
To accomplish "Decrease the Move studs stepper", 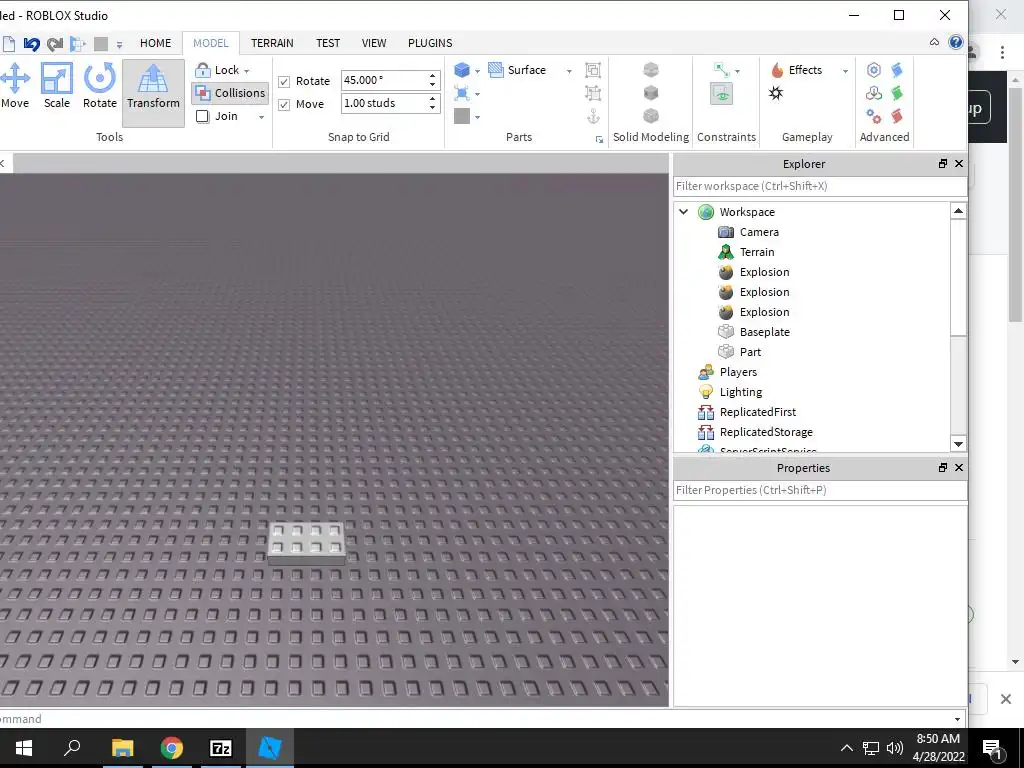I will point(432,108).
